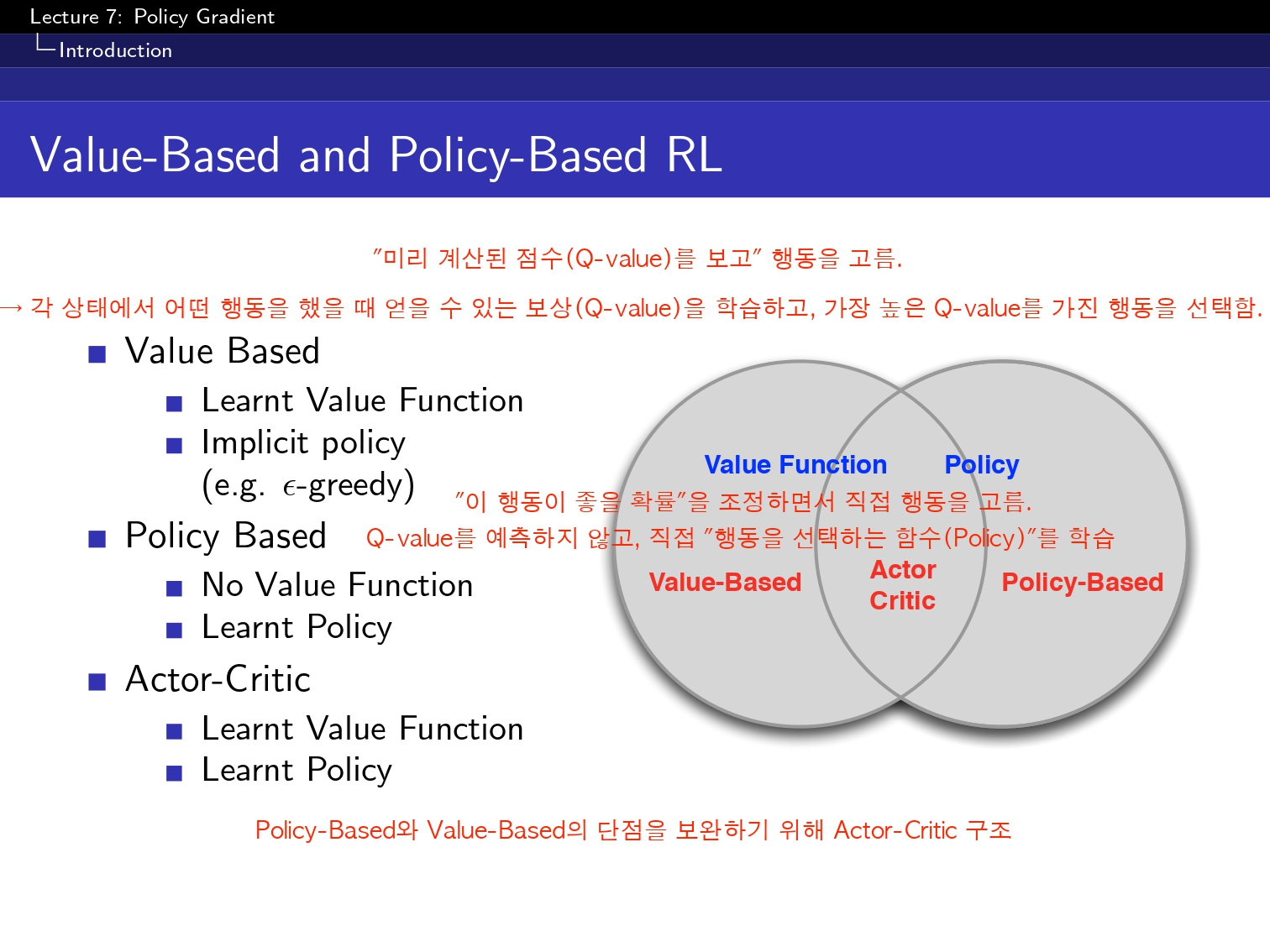This screenshot has width=1270, height=952.
Task: Click the red note starting '"미리 계산된 점수'
Action: (x=638, y=258)
